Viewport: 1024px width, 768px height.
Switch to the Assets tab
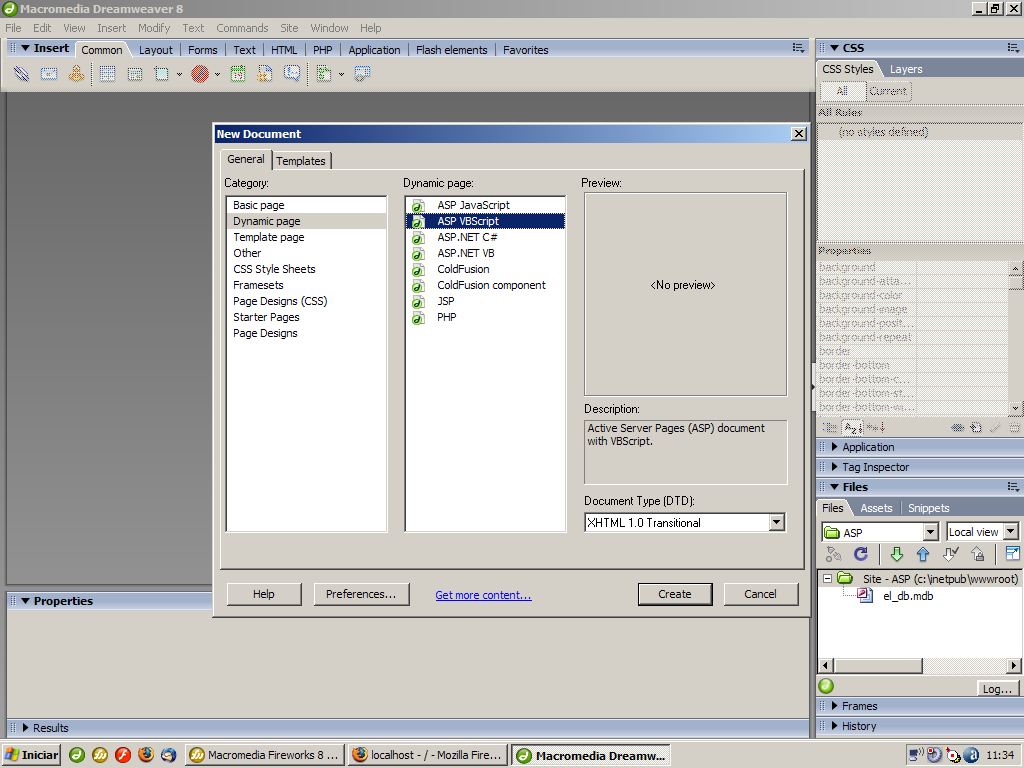876,508
